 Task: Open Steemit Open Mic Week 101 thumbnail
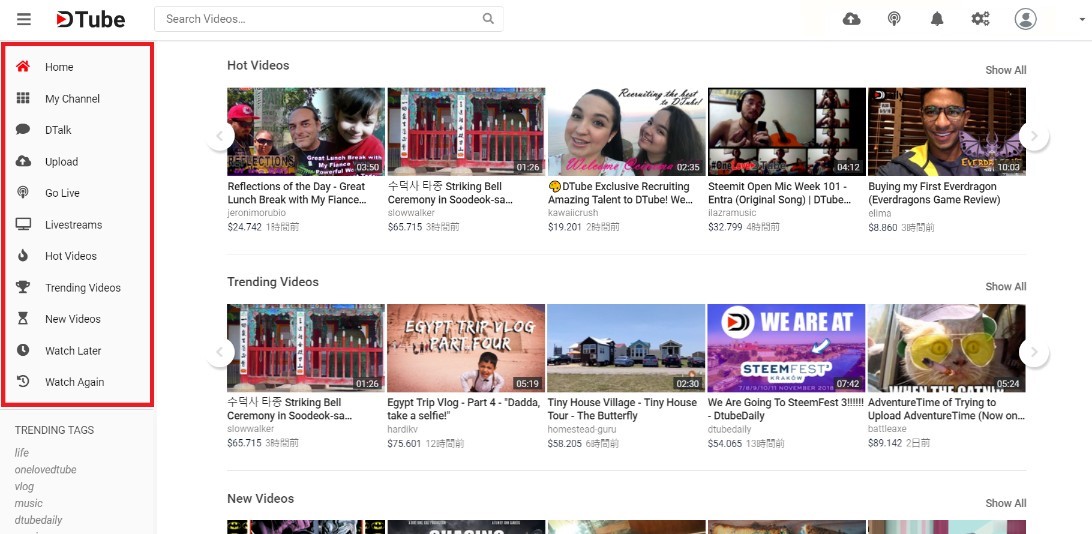[x=786, y=132]
